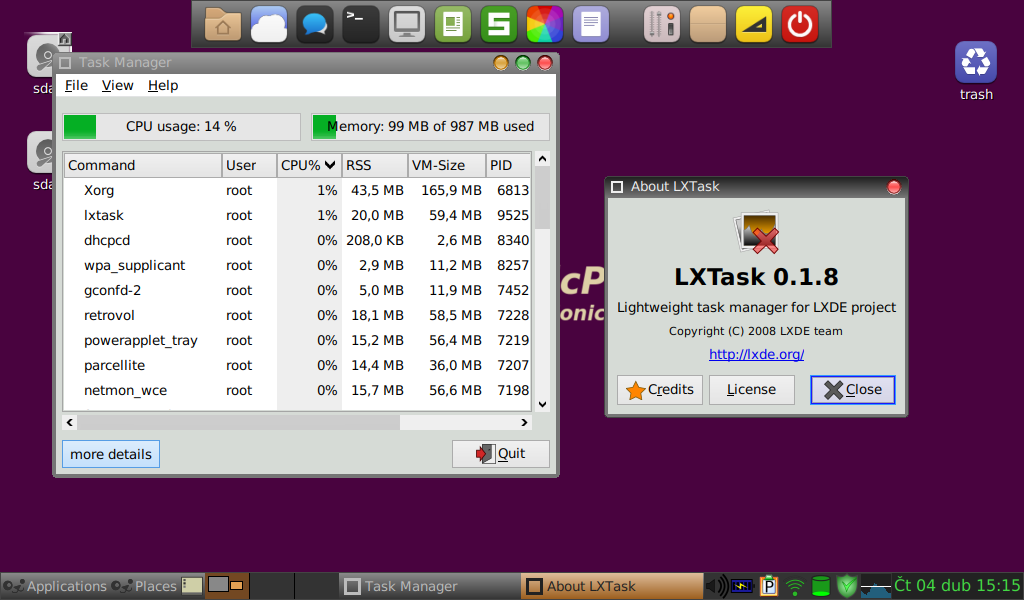Open the green S application in the dock

coord(498,23)
